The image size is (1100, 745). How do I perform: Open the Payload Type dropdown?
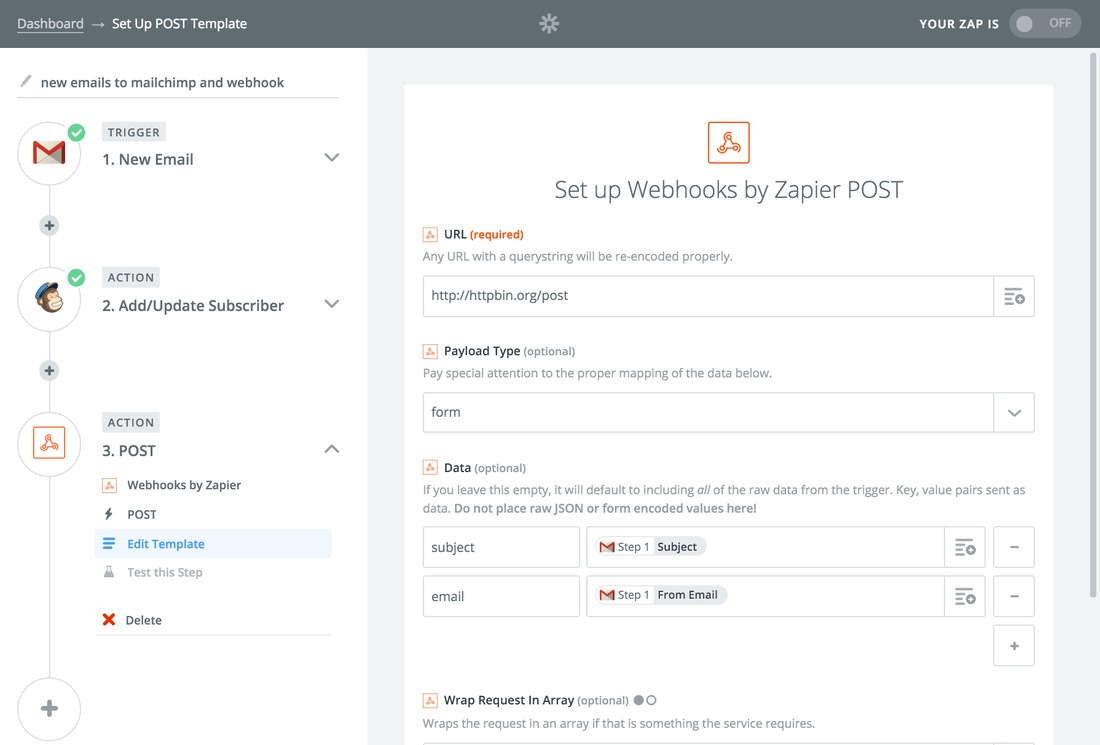[x=1014, y=412]
